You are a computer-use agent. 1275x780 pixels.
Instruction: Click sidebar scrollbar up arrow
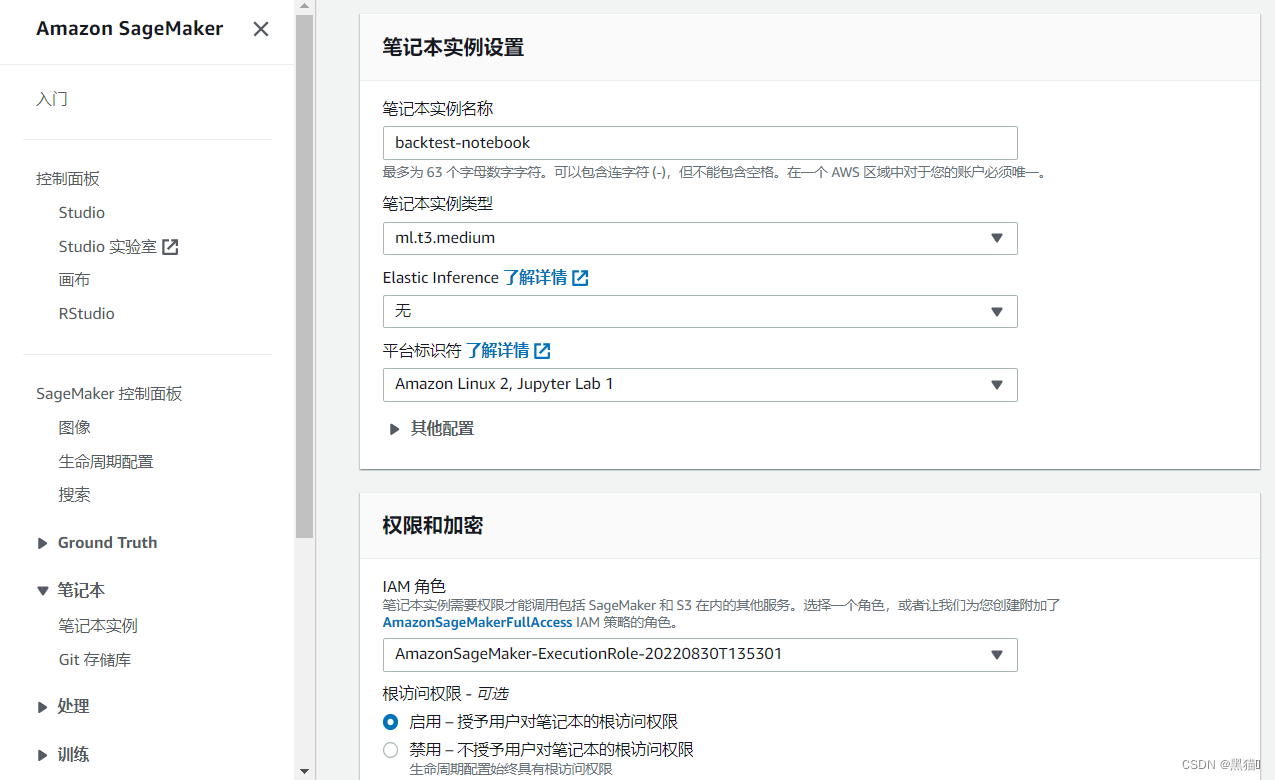point(305,7)
